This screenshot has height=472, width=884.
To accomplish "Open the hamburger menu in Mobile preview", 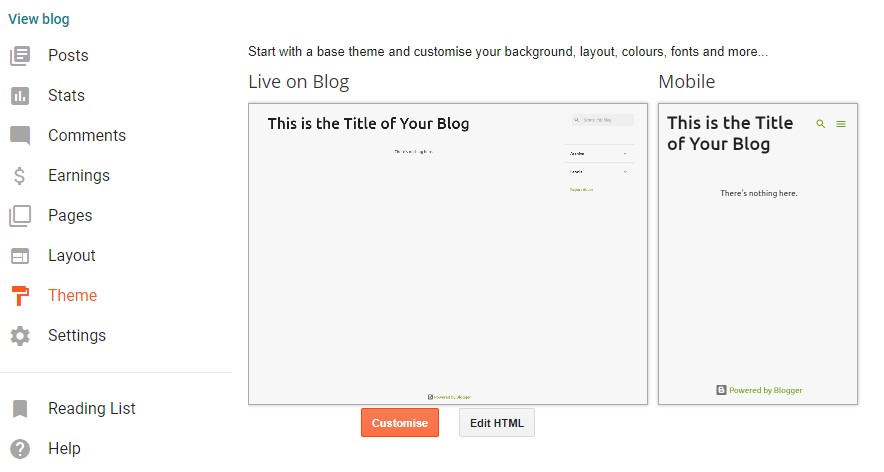I will tap(841, 124).
